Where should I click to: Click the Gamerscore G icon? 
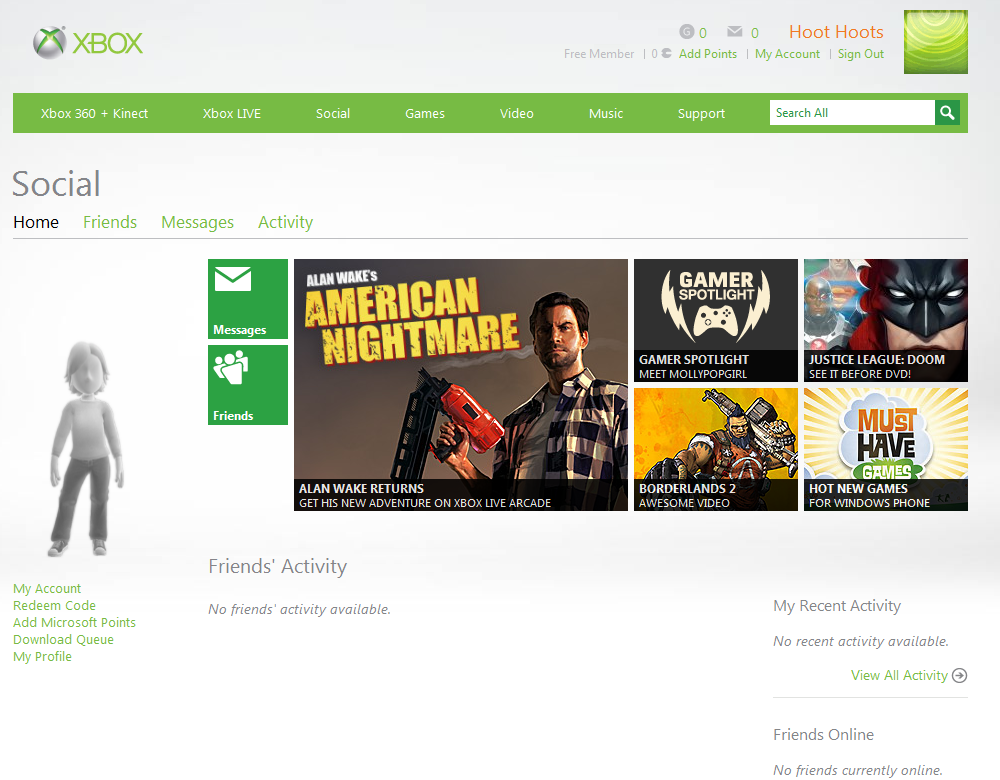click(686, 31)
